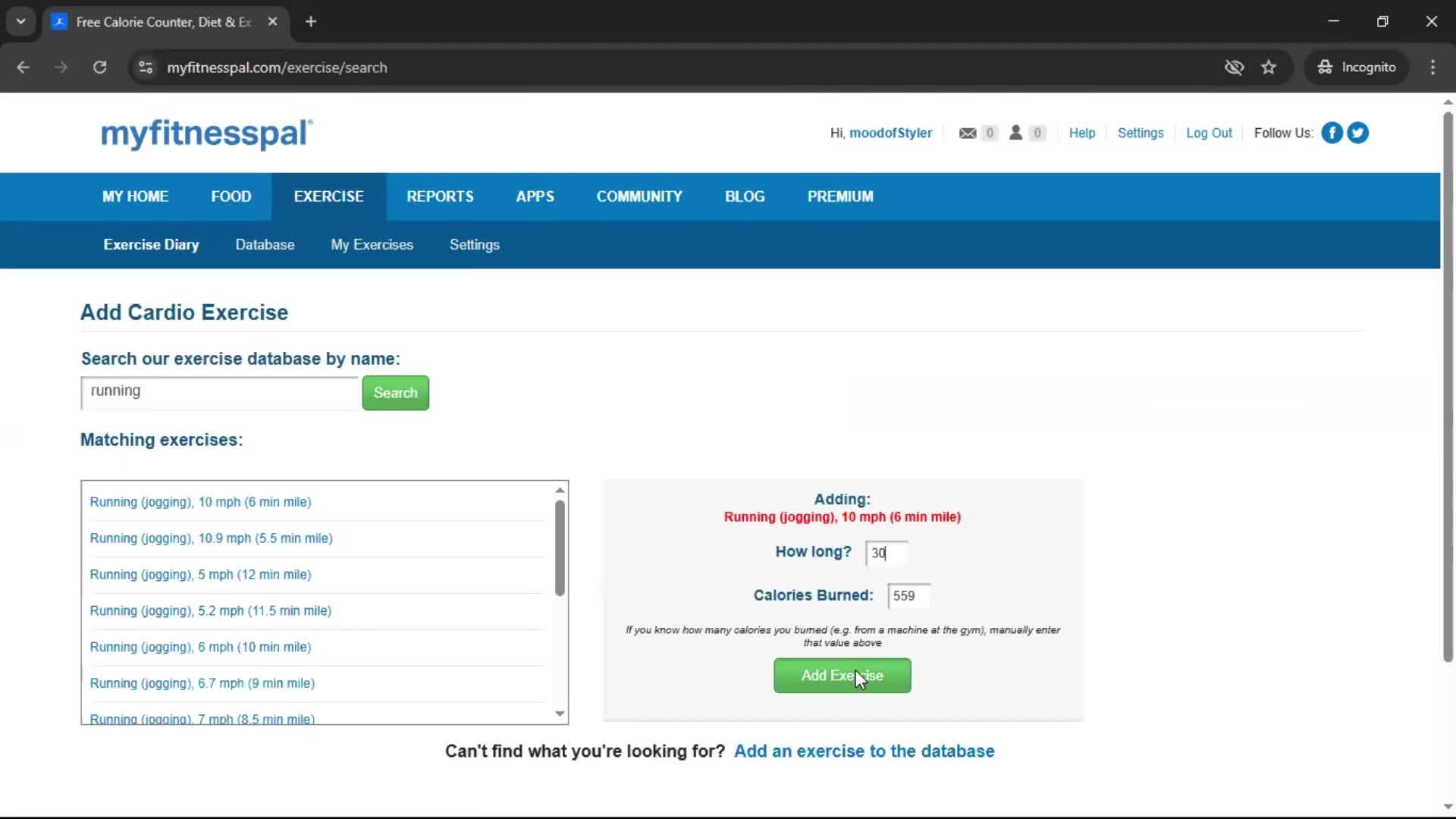Click the Calories Burned field
This screenshot has width=1456, height=819.
pyautogui.click(x=908, y=596)
